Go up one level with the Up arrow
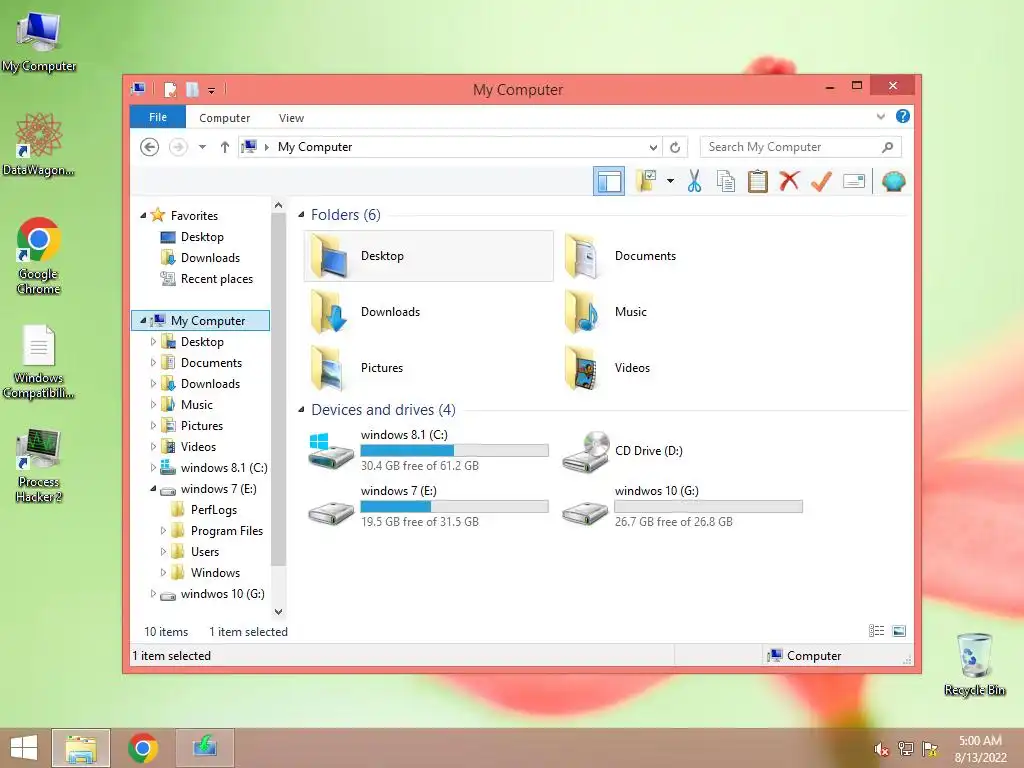 [x=225, y=147]
